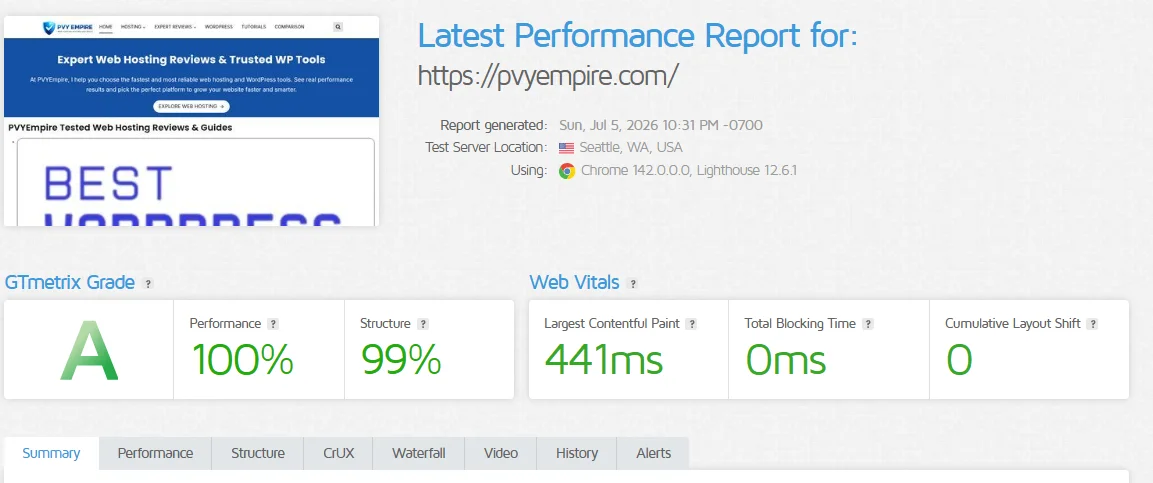Click the Latest Performance Report for heading
Viewport: 1153px width, 483px height.
[x=638, y=35]
